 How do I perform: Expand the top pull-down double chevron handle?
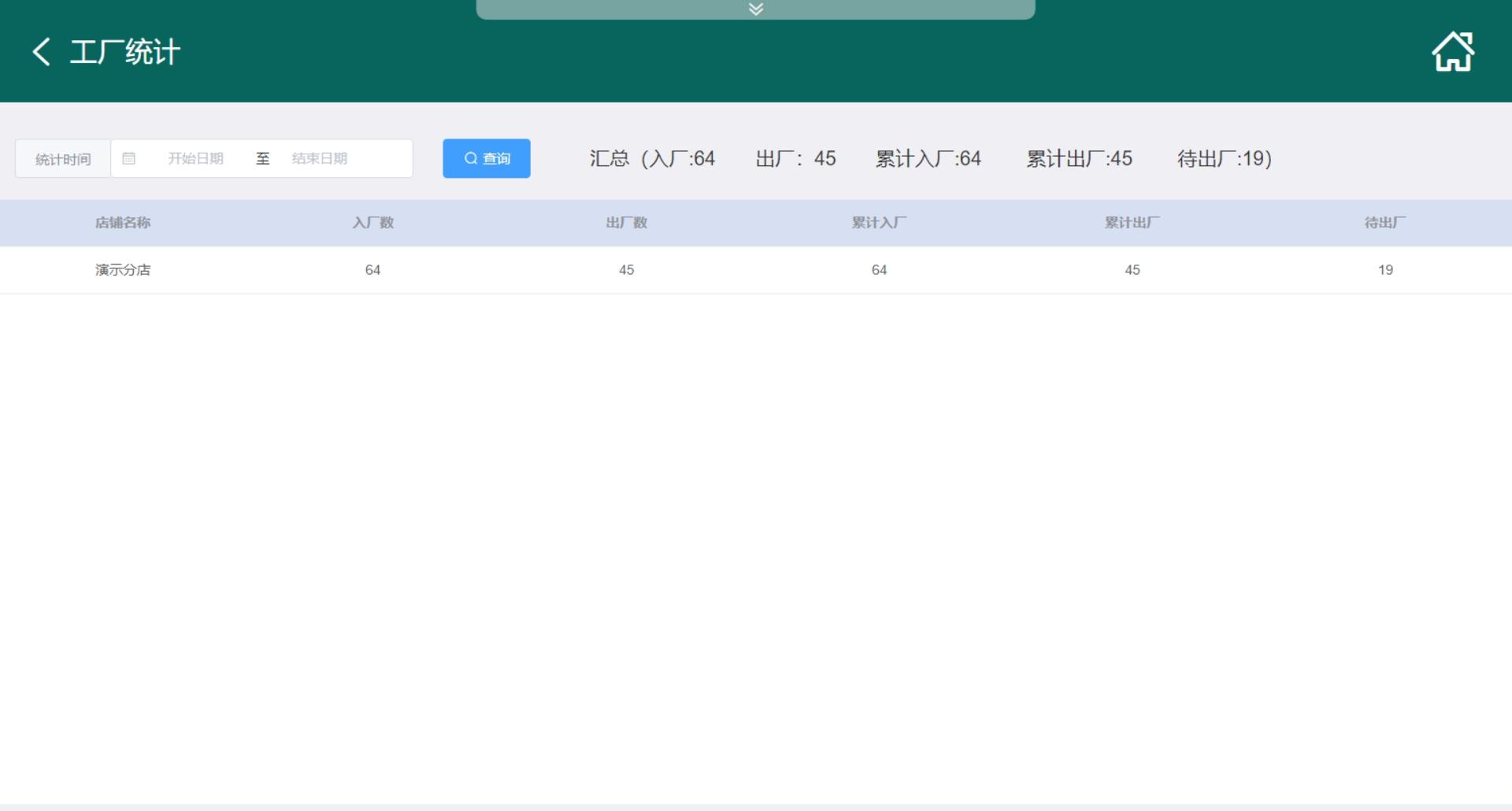(x=756, y=9)
